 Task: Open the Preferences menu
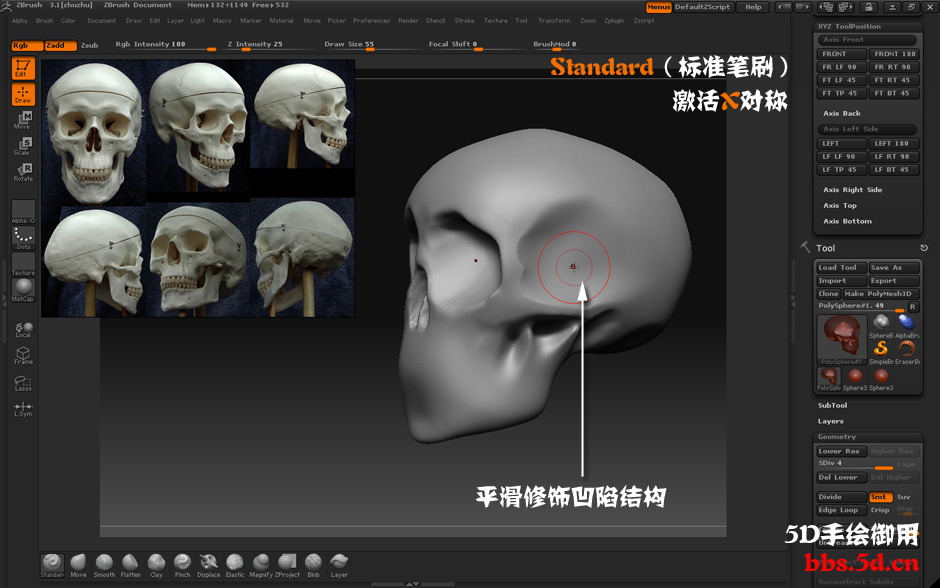371,21
